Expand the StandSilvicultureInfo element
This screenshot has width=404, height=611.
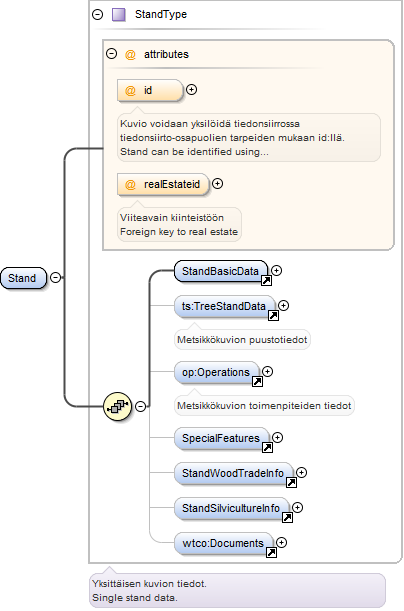298,507
